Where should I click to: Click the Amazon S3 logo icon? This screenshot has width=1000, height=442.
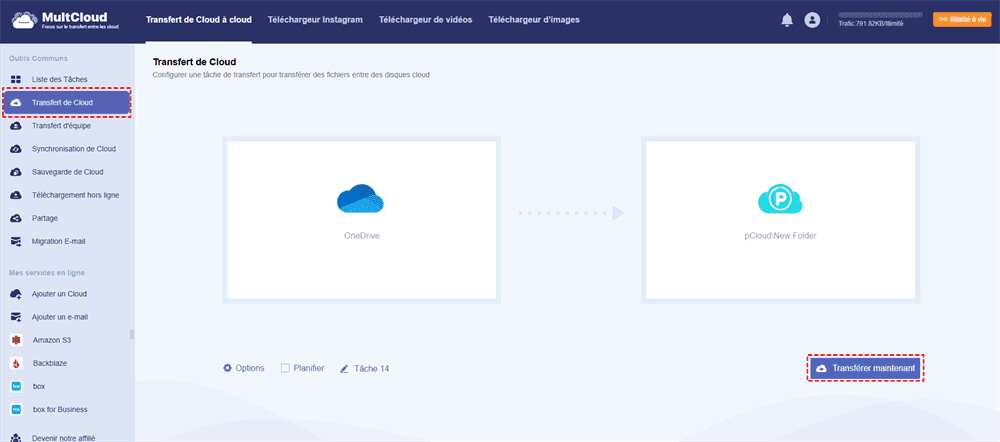click(17, 340)
